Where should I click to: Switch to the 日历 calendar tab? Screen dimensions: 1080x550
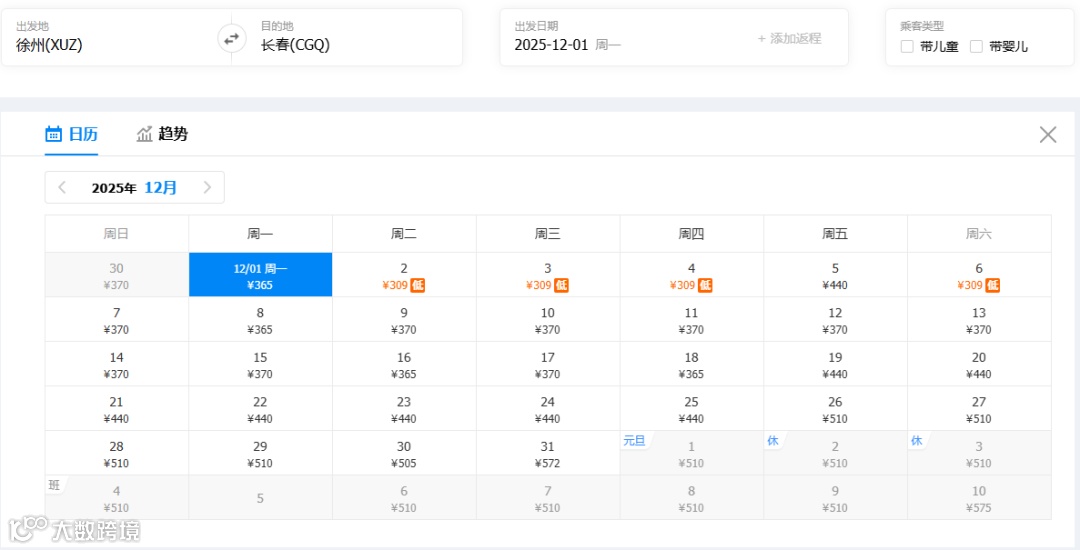(x=72, y=134)
